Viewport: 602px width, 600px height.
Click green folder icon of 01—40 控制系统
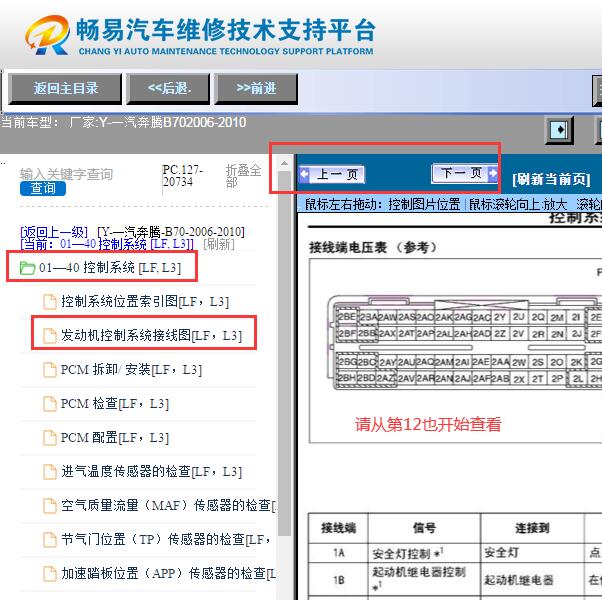pyautogui.click(x=27, y=268)
